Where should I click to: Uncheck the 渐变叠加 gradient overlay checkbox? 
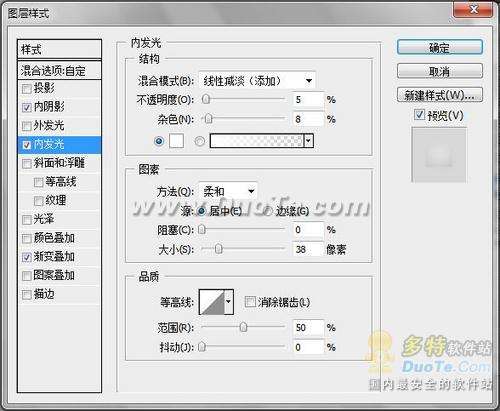pos(26,257)
